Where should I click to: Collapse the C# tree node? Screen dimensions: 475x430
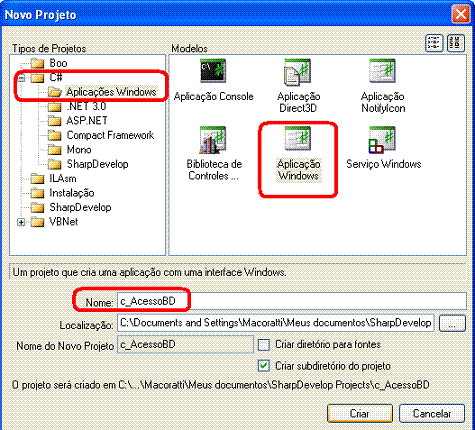tap(21, 78)
